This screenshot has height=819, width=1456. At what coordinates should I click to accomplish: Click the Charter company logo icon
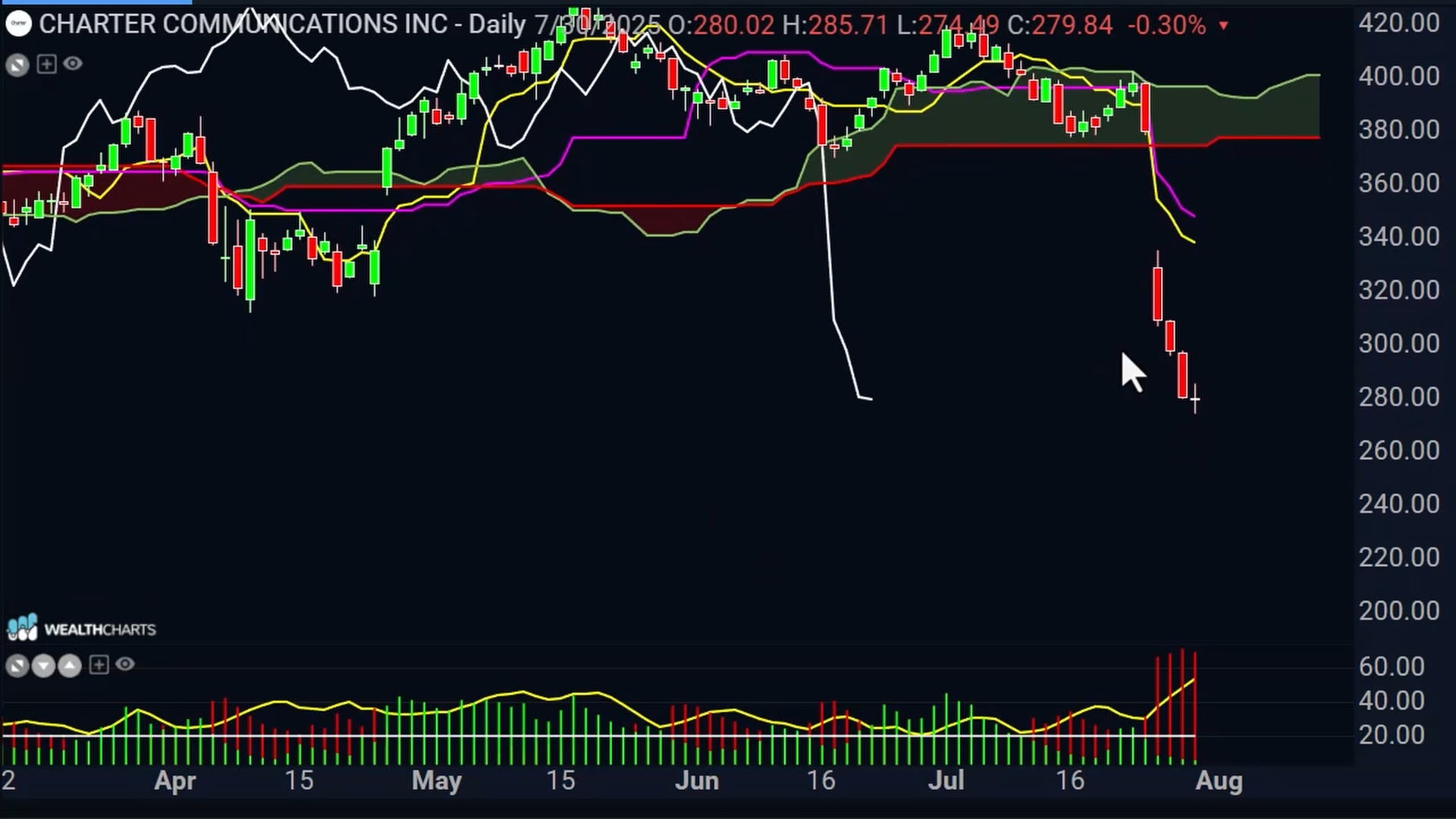[x=18, y=24]
